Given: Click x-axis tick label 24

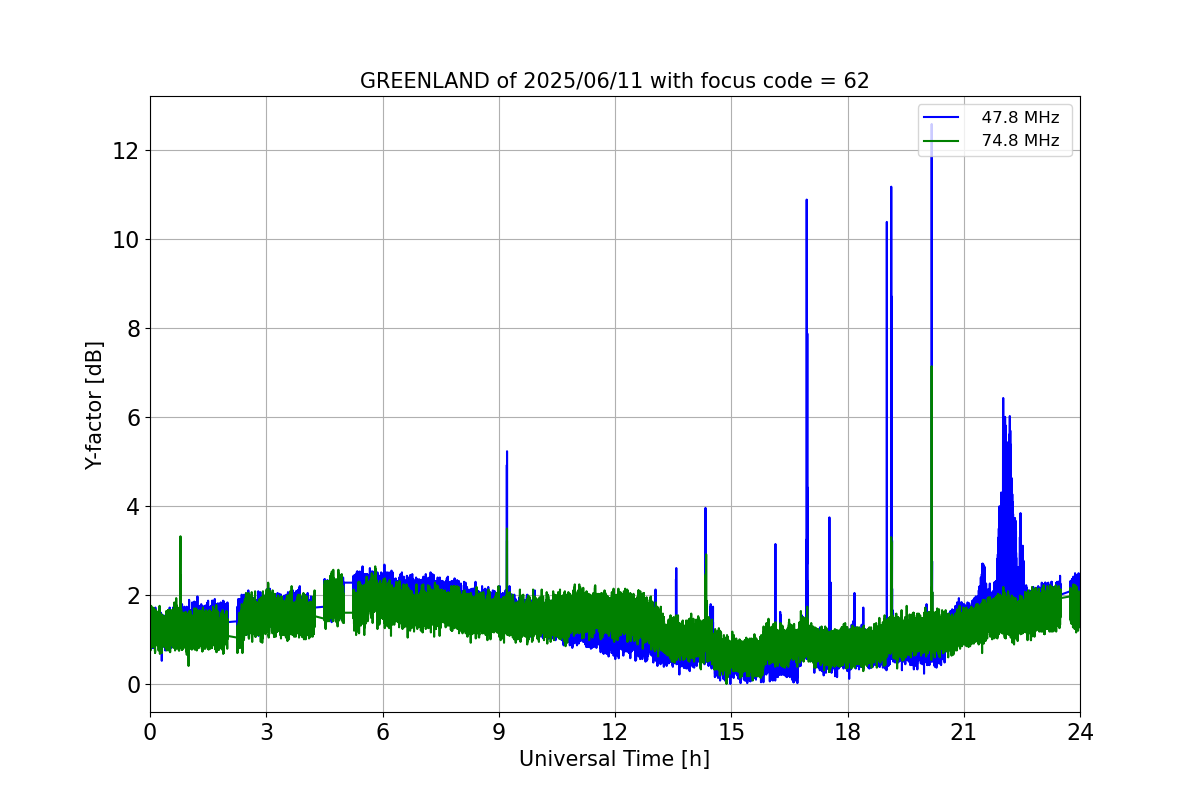Looking at the screenshot, I should click(x=1080, y=731).
